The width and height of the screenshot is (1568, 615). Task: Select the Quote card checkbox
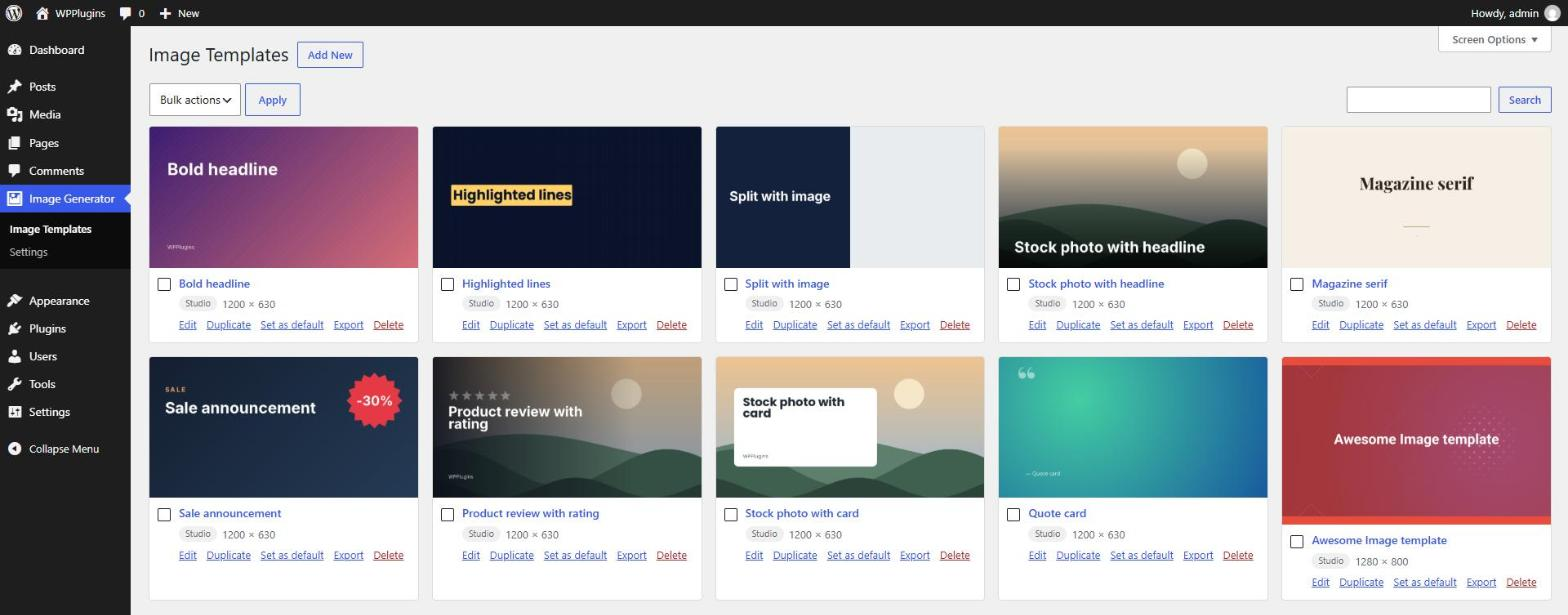click(1013, 514)
